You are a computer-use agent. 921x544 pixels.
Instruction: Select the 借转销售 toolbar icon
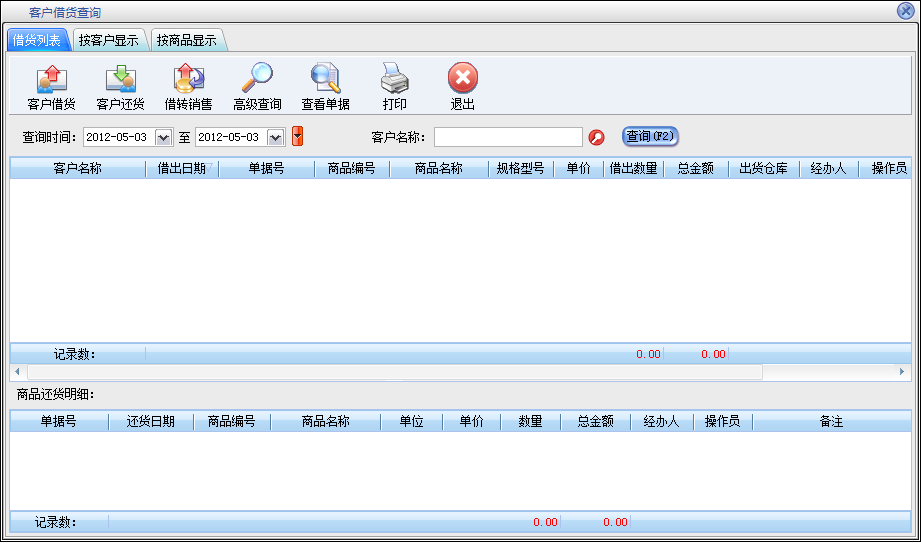[x=188, y=79]
